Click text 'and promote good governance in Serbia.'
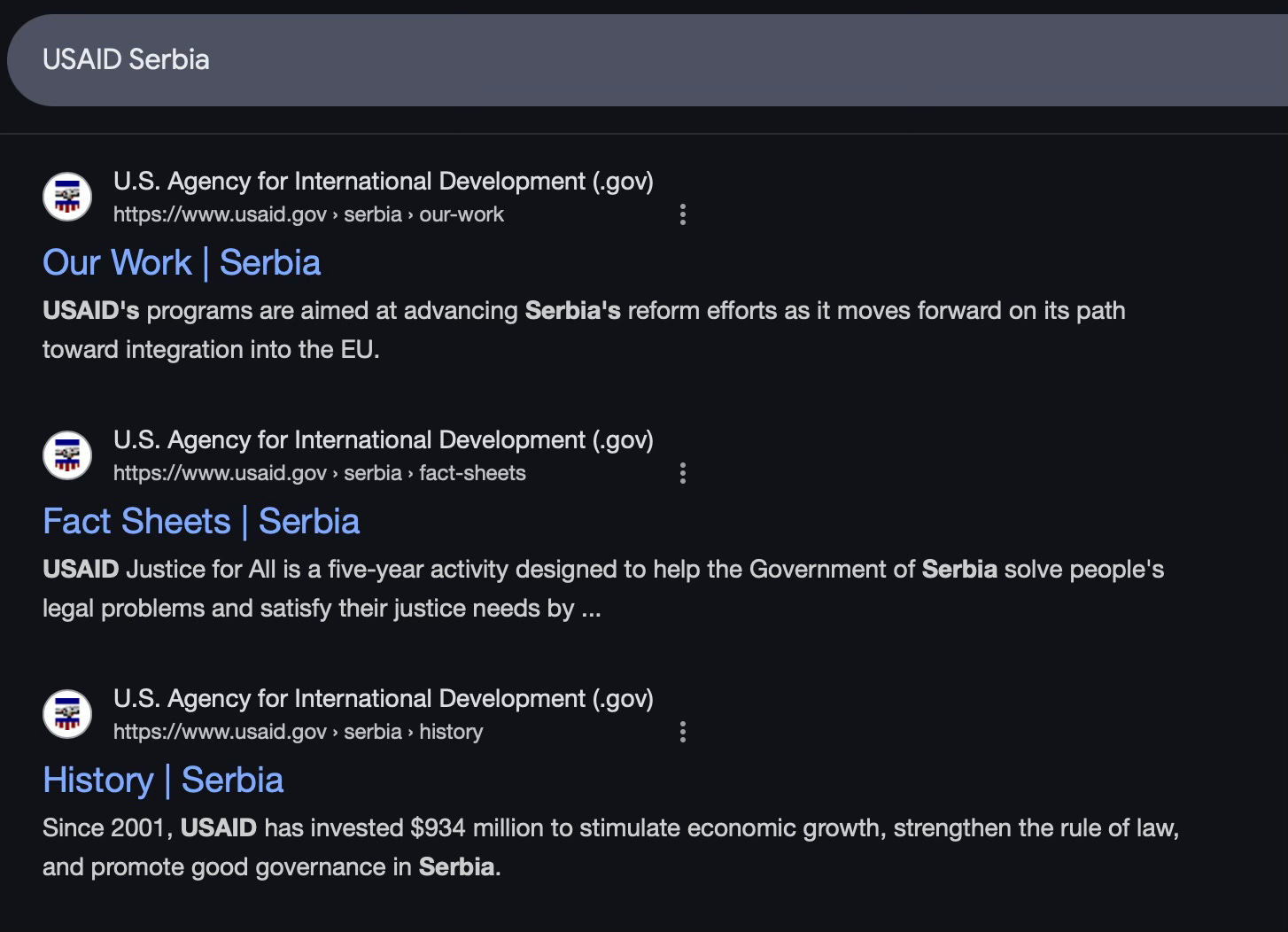Screen dimensions: 1288x932 272,867
